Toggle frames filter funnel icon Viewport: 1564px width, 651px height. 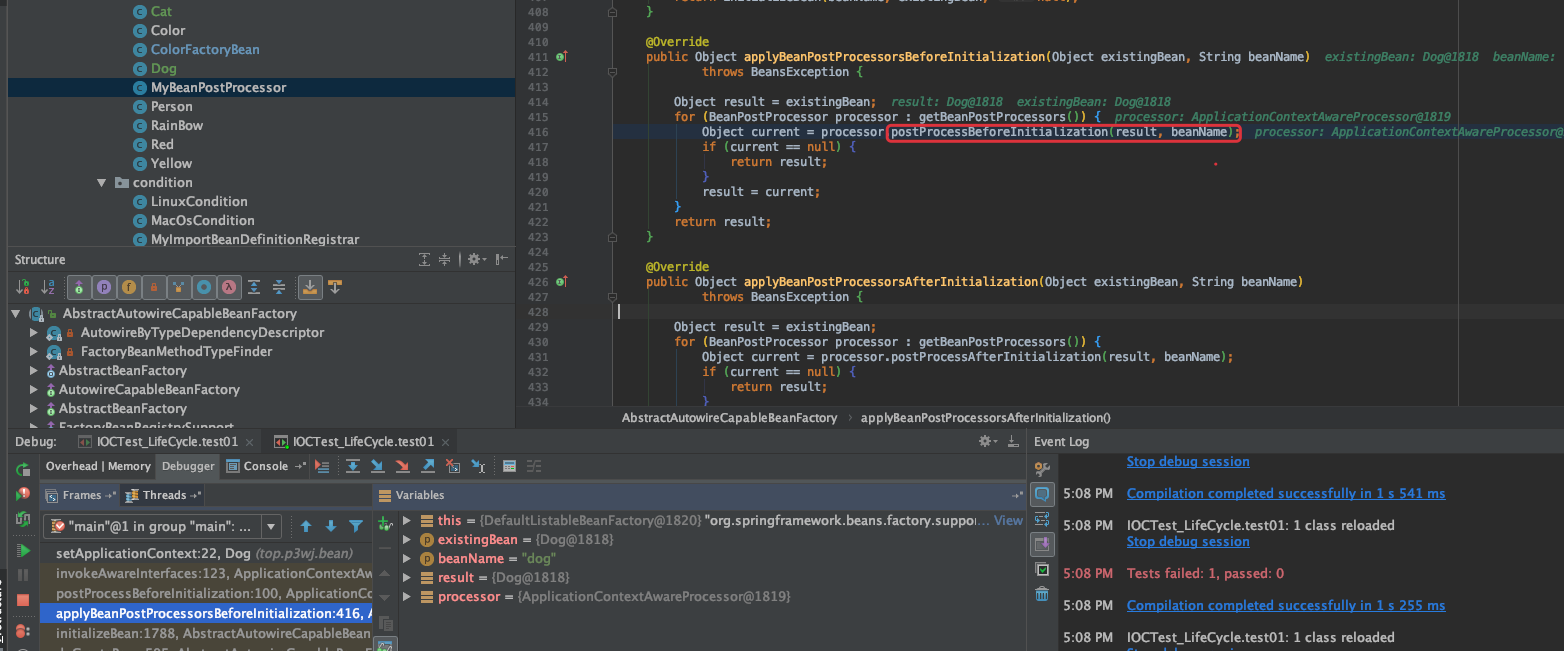[x=356, y=526]
